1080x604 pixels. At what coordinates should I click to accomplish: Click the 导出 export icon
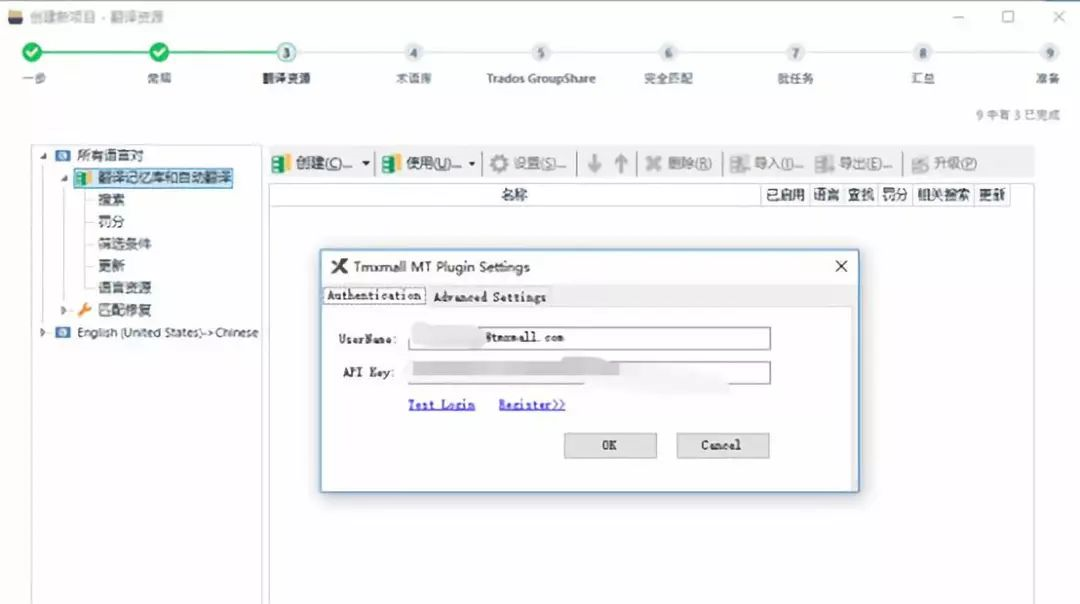(825, 163)
